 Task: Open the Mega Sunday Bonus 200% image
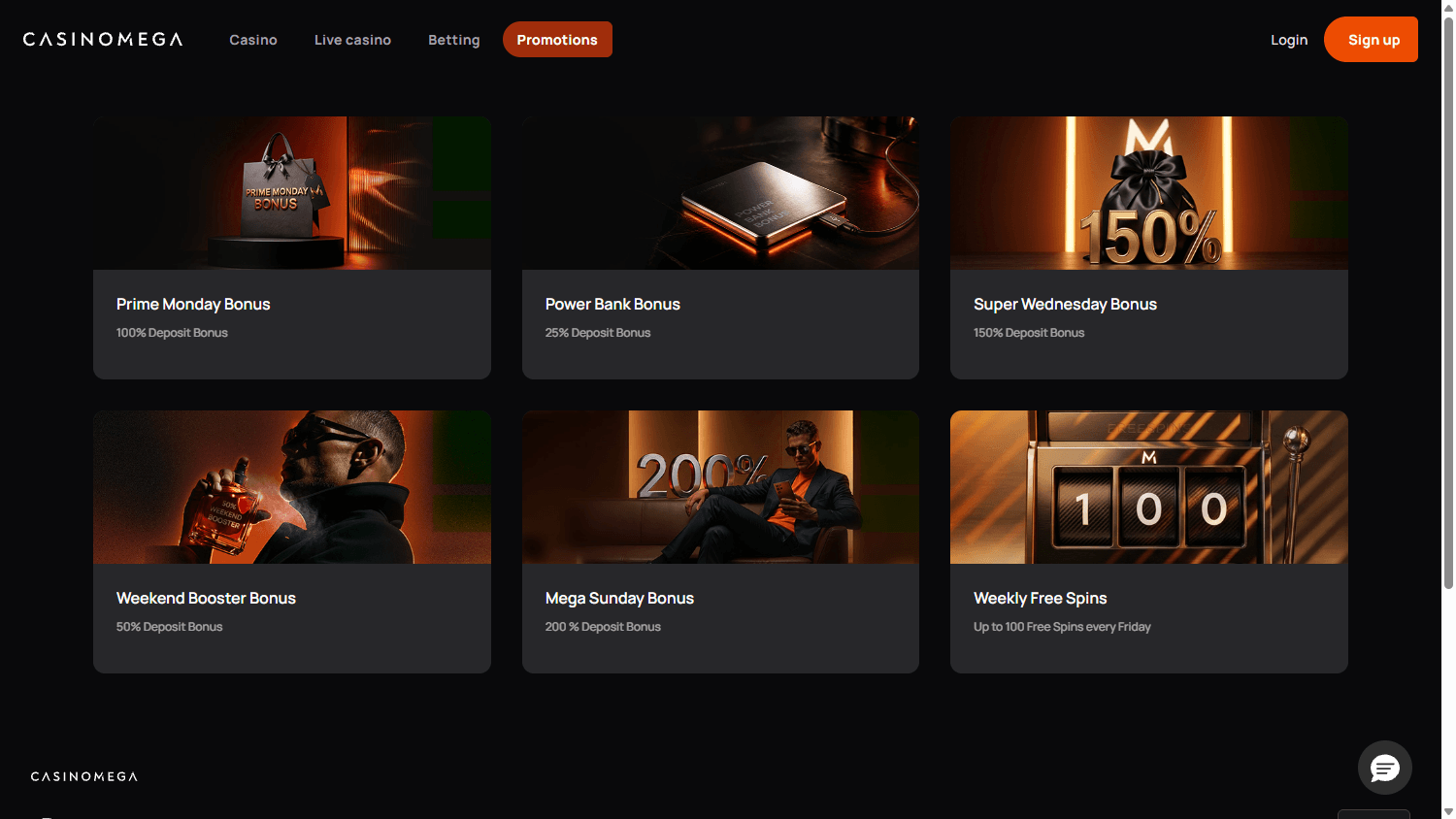click(x=720, y=487)
